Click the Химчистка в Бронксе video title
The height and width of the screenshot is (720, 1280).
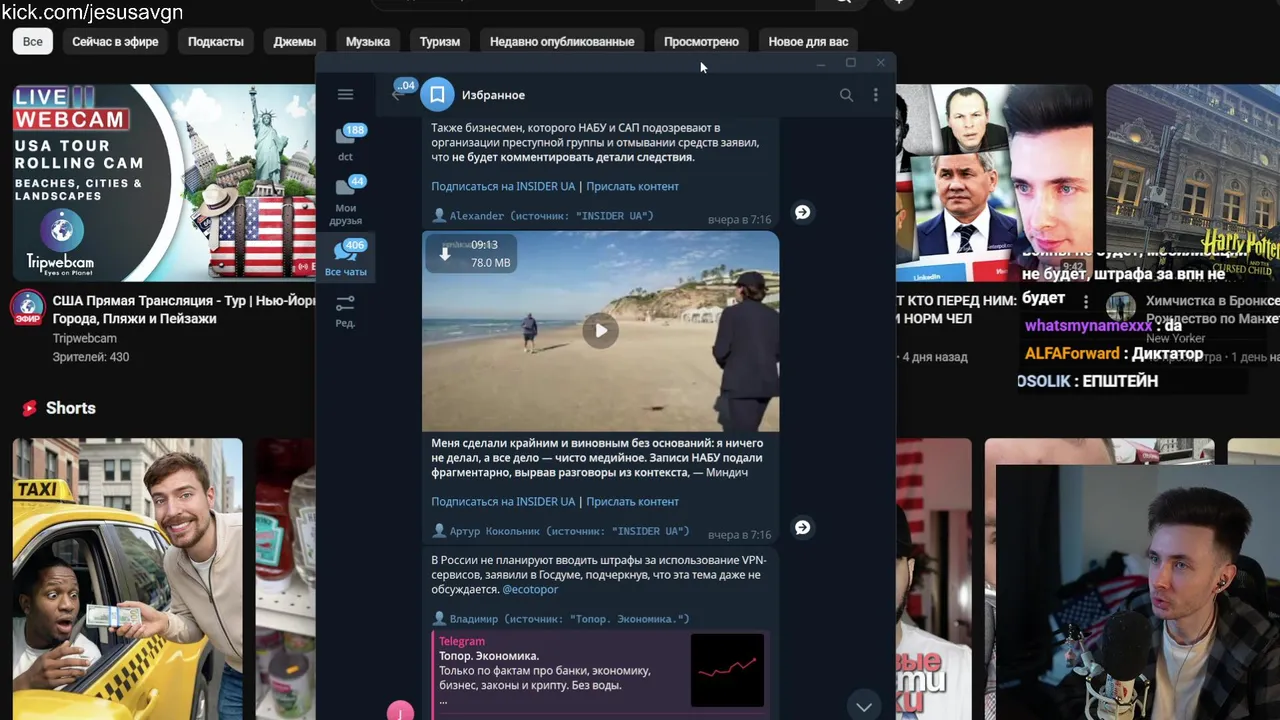pyautogui.click(x=1212, y=309)
